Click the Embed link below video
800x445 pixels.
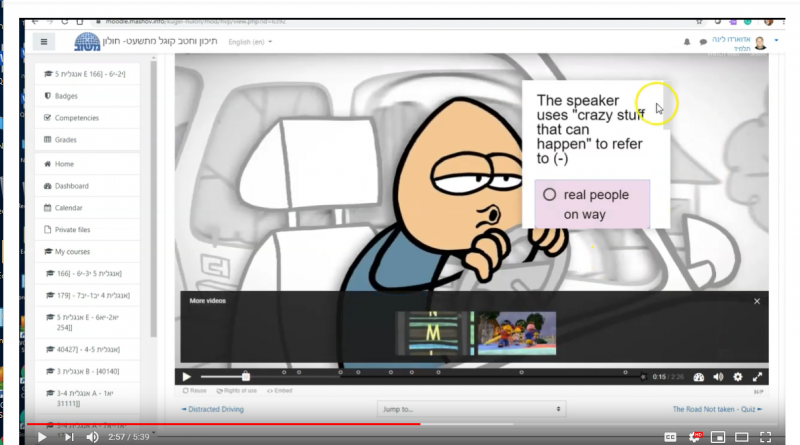[280, 391]
